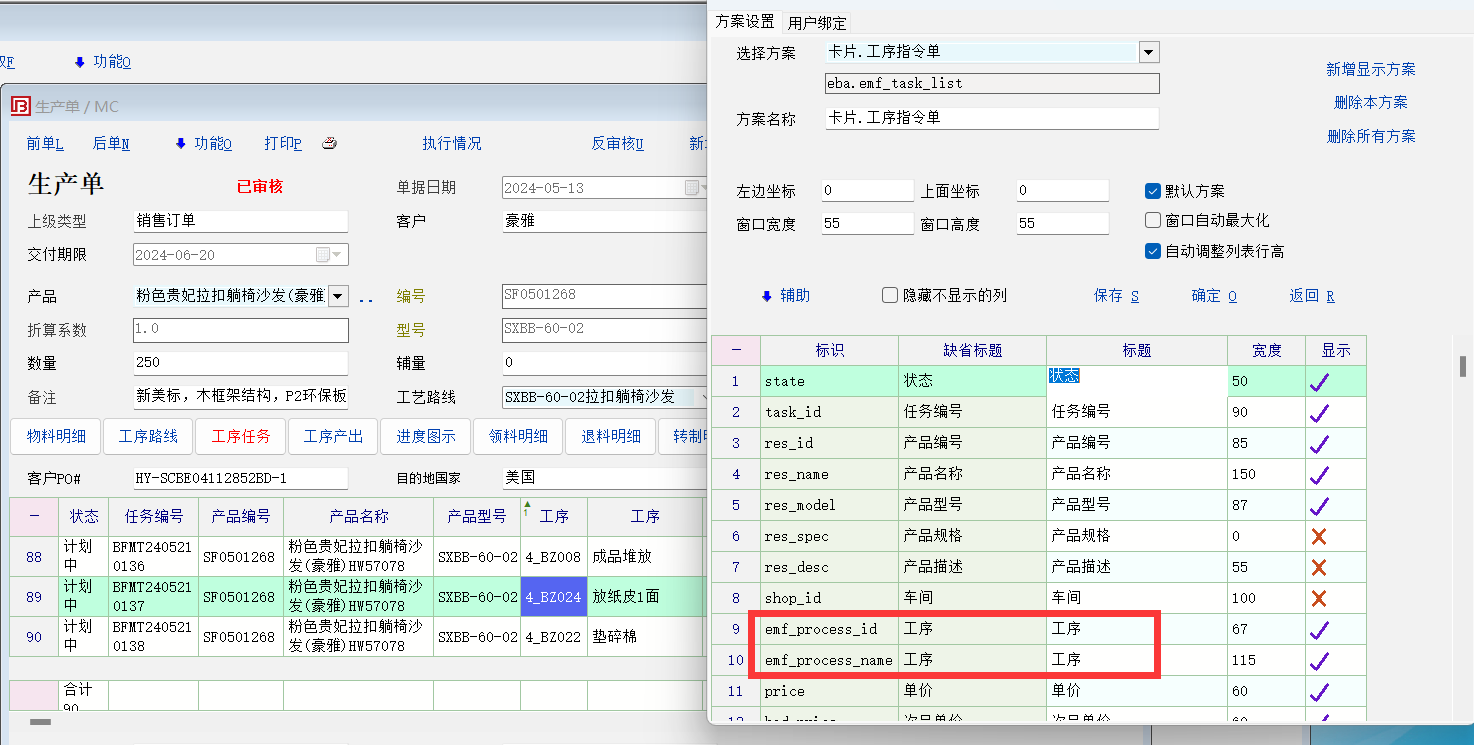Click the checkmark in the state row

(1318, 381)
